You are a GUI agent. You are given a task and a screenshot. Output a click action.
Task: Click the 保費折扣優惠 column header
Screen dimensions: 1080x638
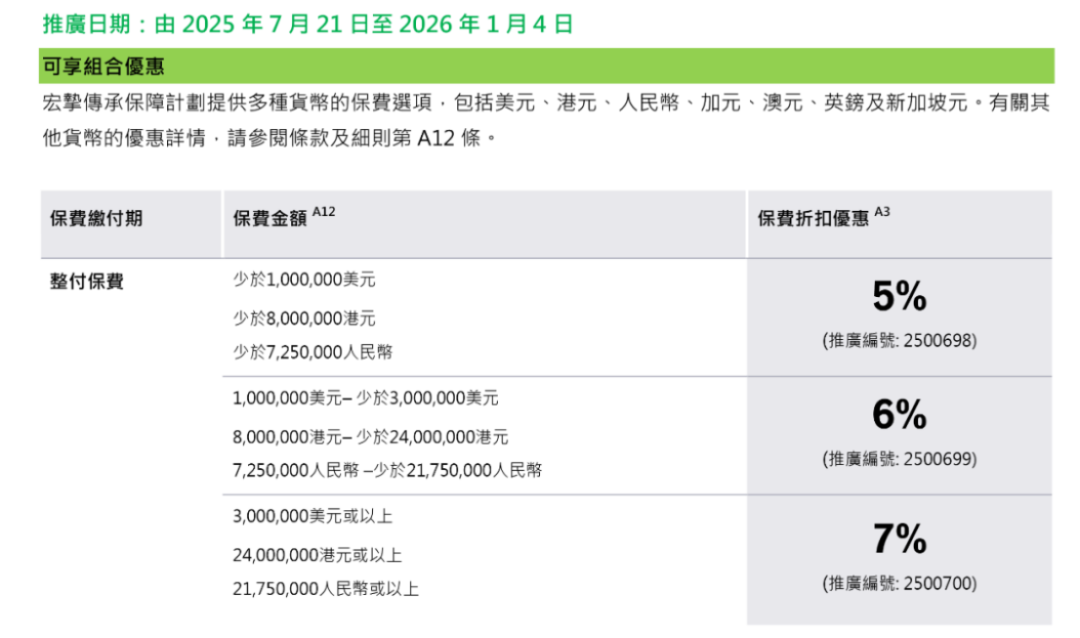[813, 218]
